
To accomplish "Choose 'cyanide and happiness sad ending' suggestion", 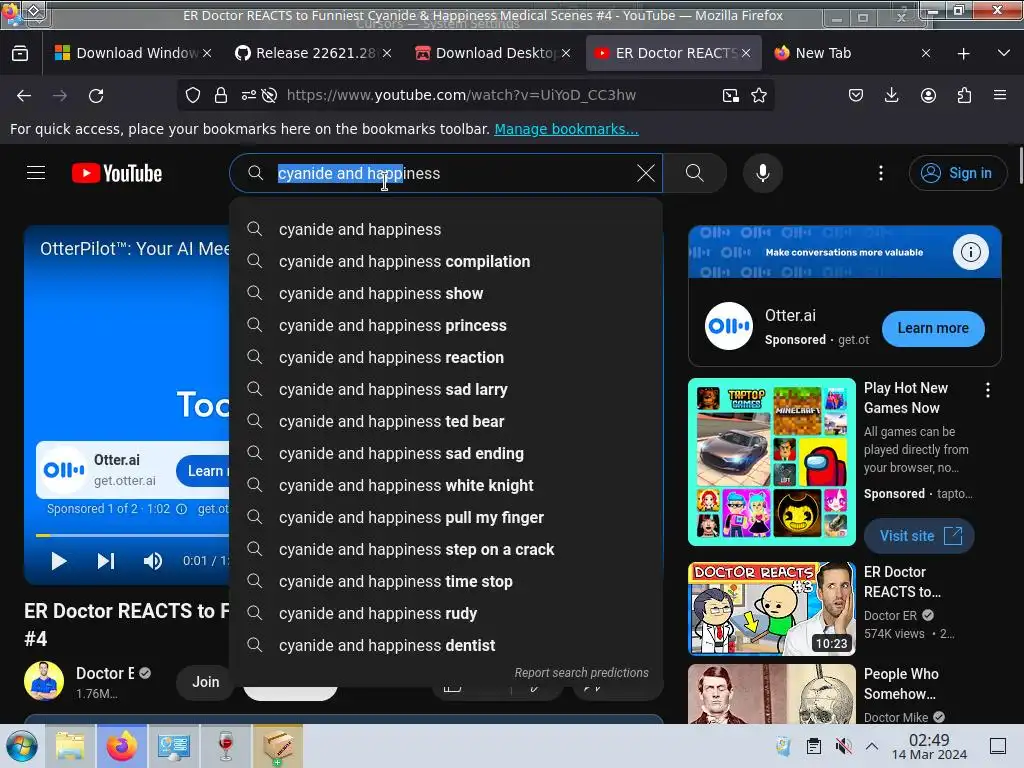I will [x=446, y=453].
